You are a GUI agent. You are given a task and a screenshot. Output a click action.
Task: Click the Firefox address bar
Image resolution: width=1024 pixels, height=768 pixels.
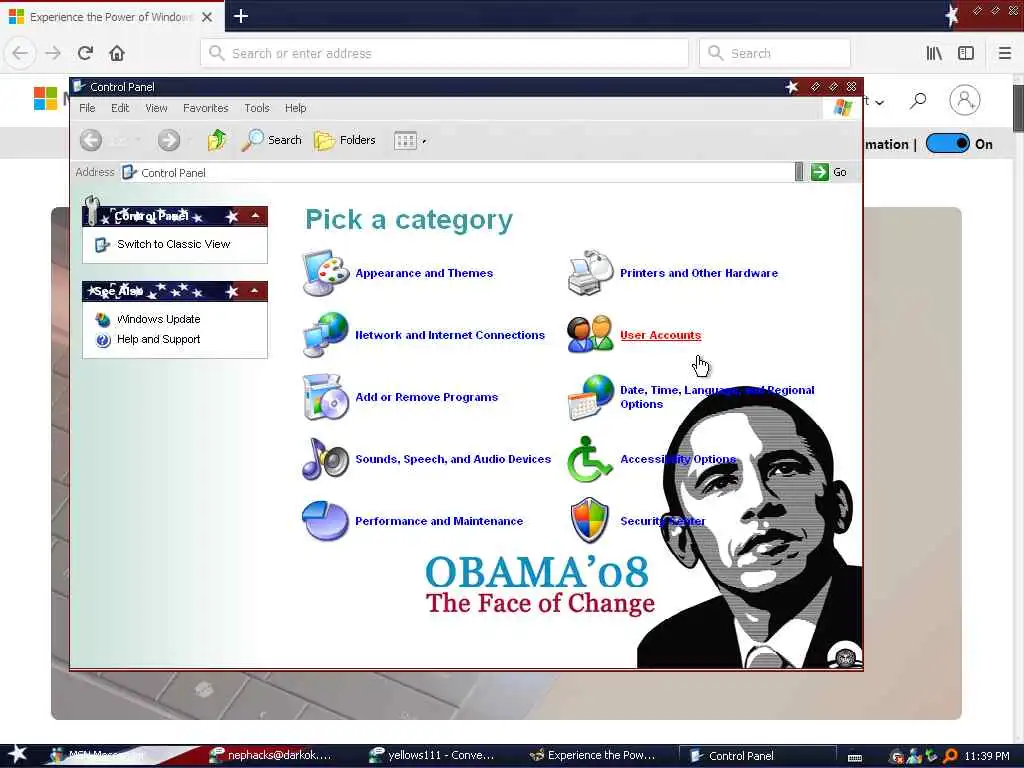(445, 53)
